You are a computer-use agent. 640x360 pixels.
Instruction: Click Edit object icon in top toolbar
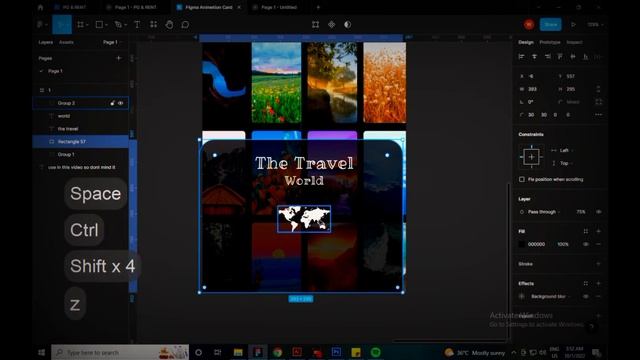(x=315, y=24)
